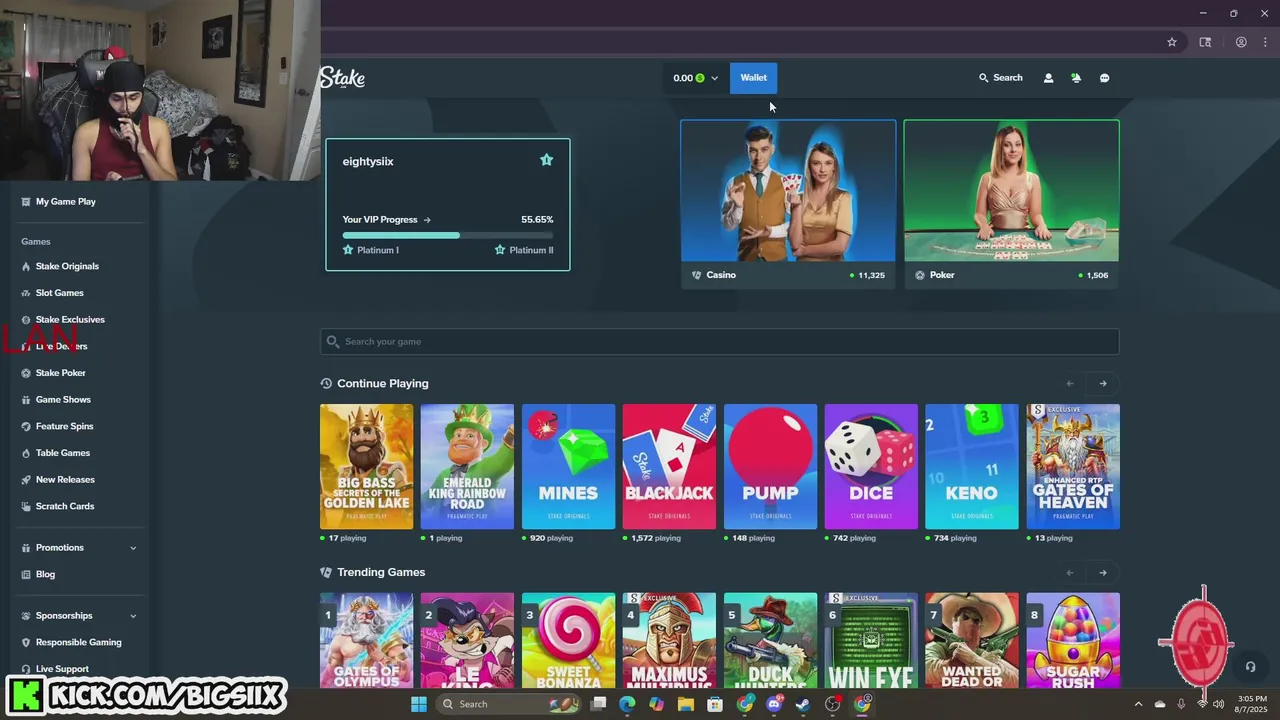Screen dimensions: 1280x720
Task: Open the user profile icon
Action: click(1048, 78)
